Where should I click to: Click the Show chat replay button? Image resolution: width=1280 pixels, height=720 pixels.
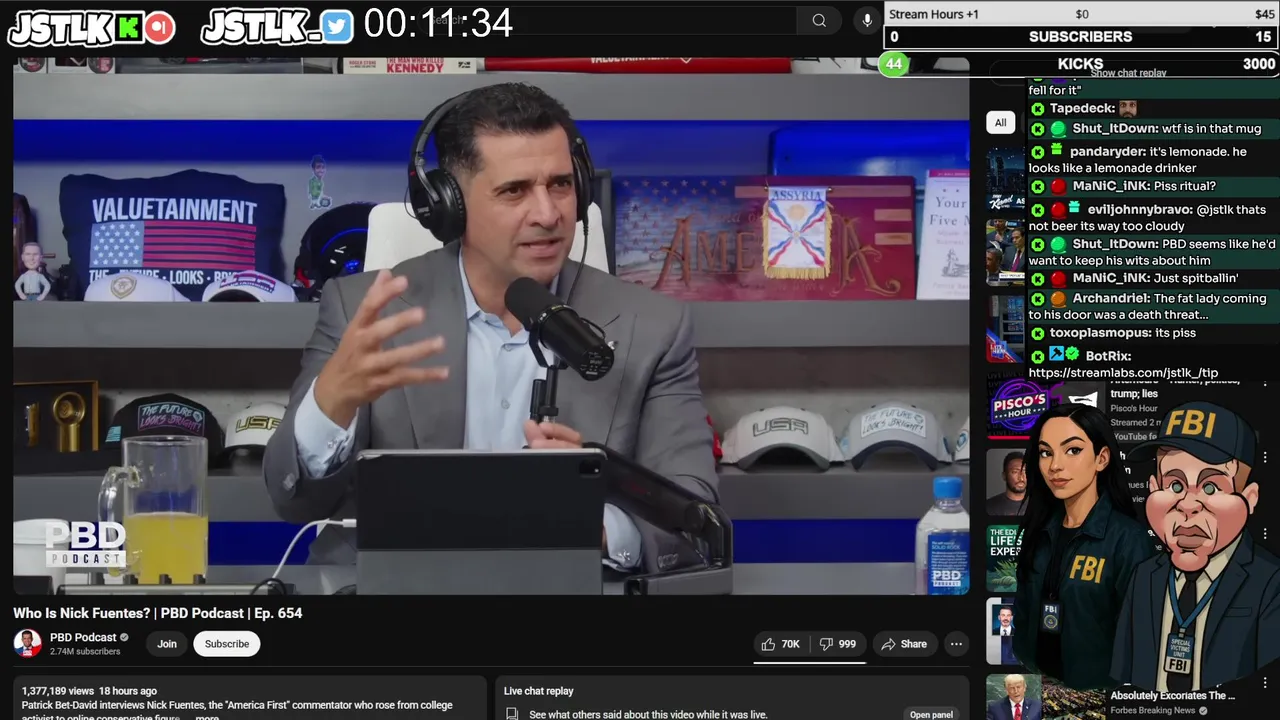[x=1128, y=73]
